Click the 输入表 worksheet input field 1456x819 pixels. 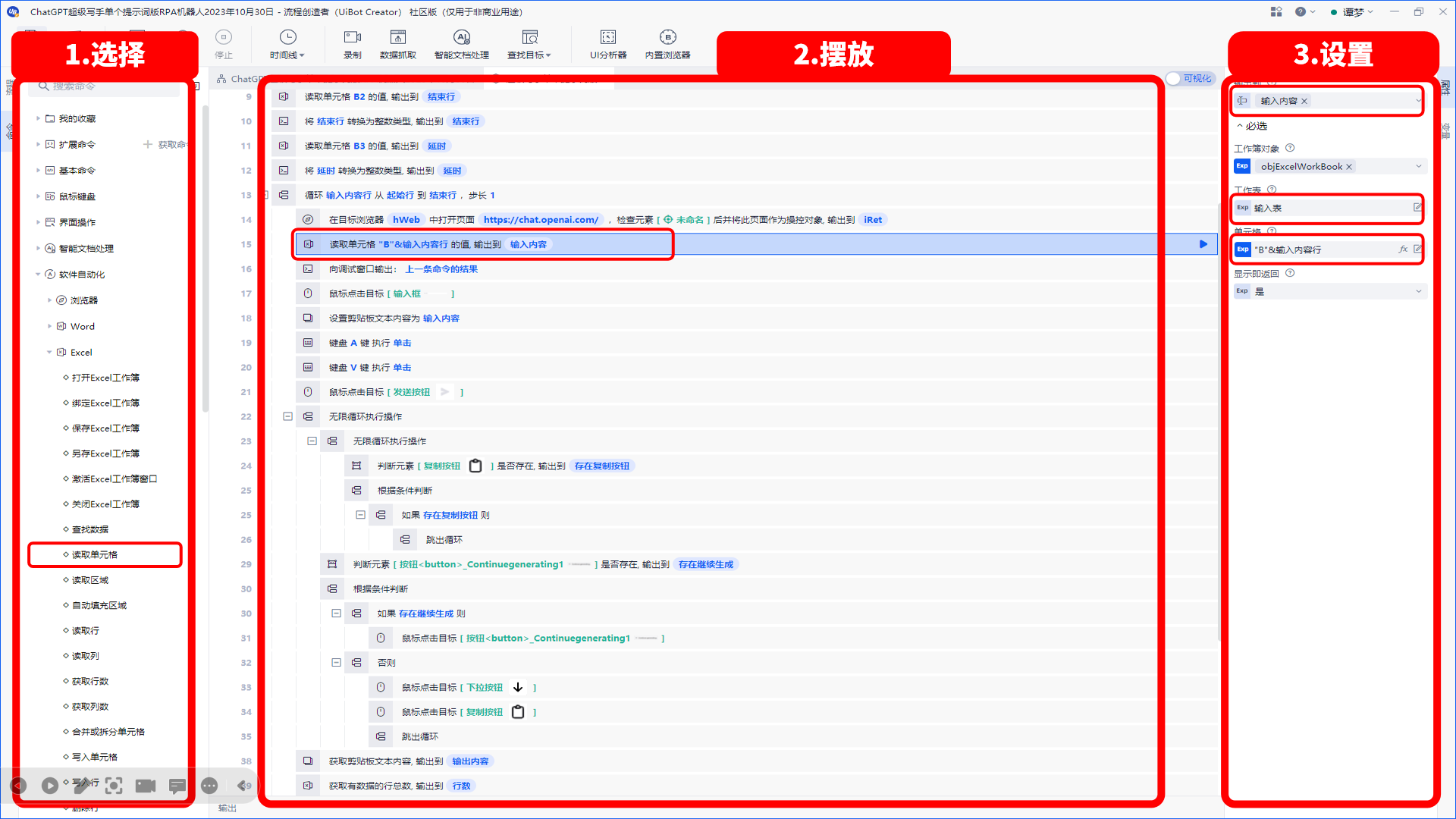click(1330, 208)
